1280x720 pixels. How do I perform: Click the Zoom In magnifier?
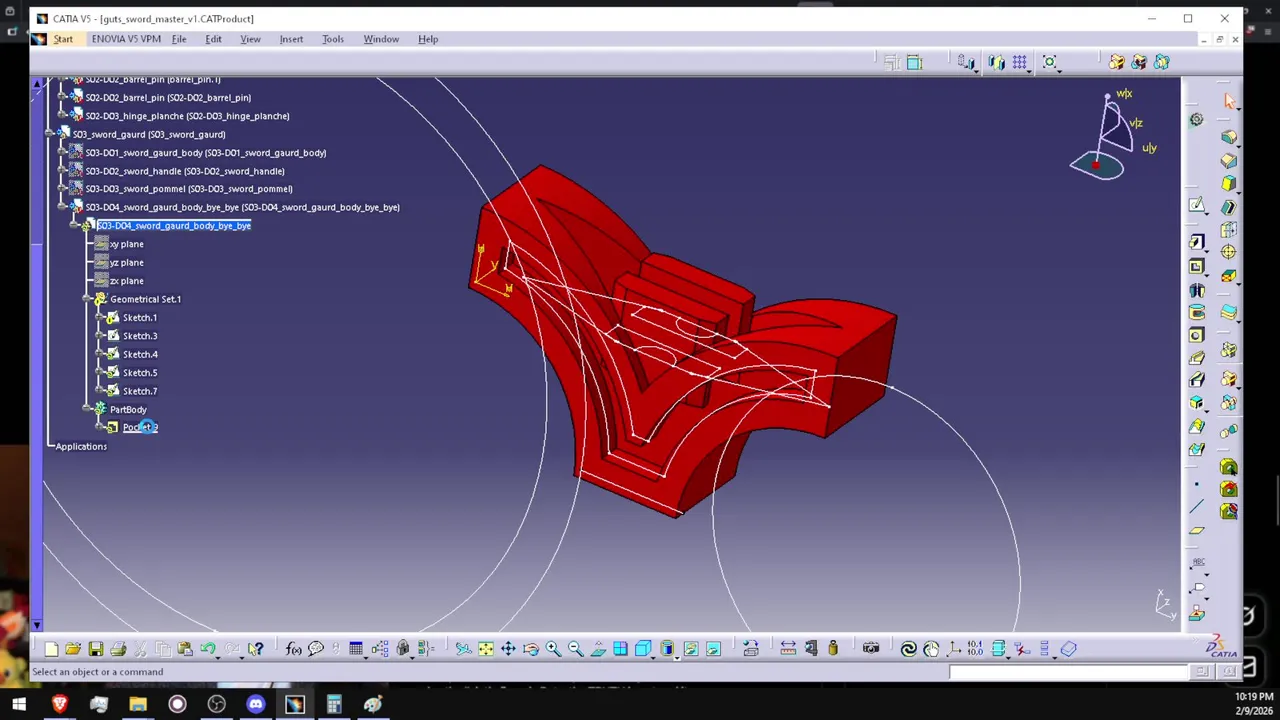tap(553, 649)
